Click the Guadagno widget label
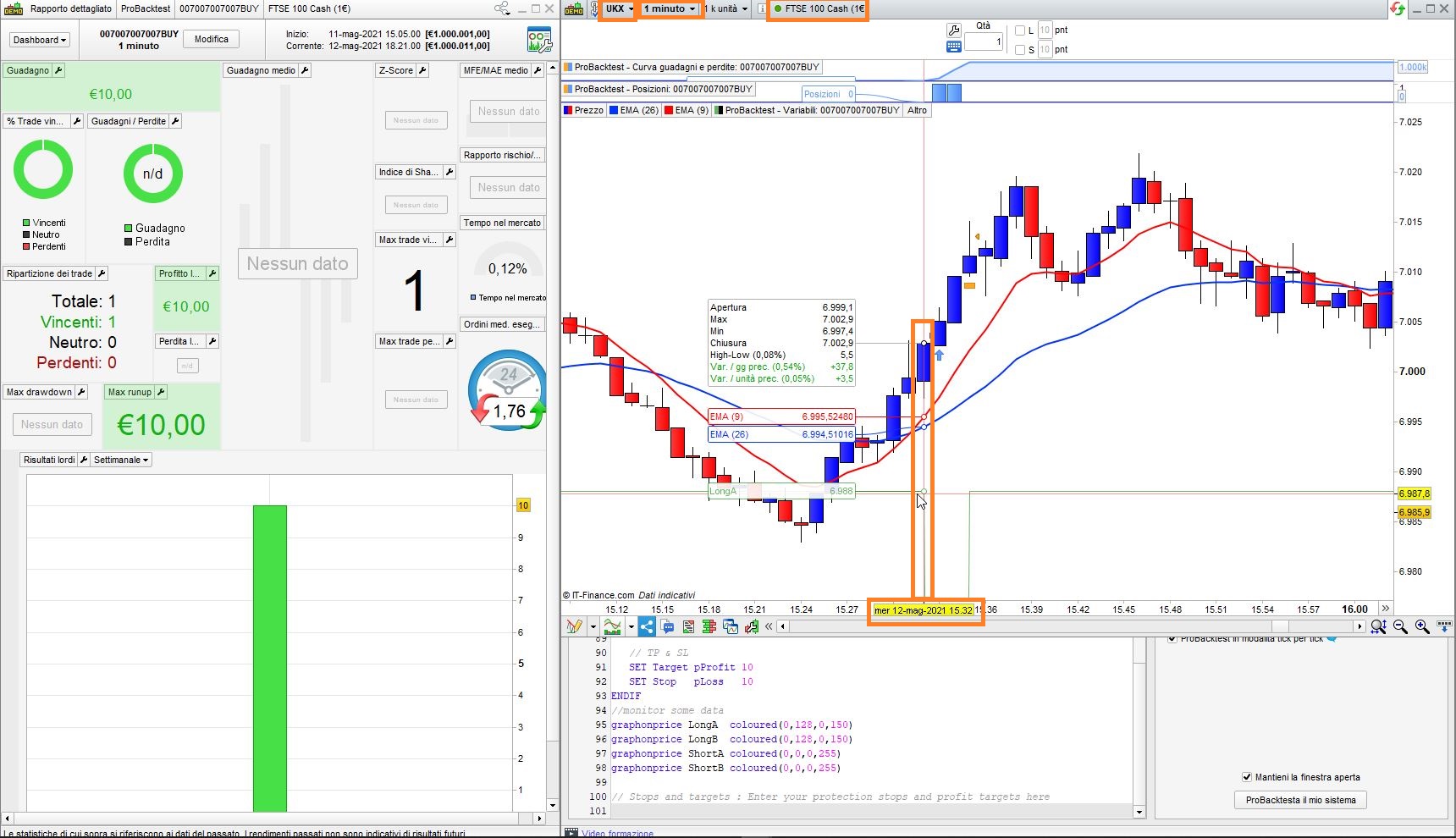Screen dimensions: 1456x838 click(x=28, y=70)
